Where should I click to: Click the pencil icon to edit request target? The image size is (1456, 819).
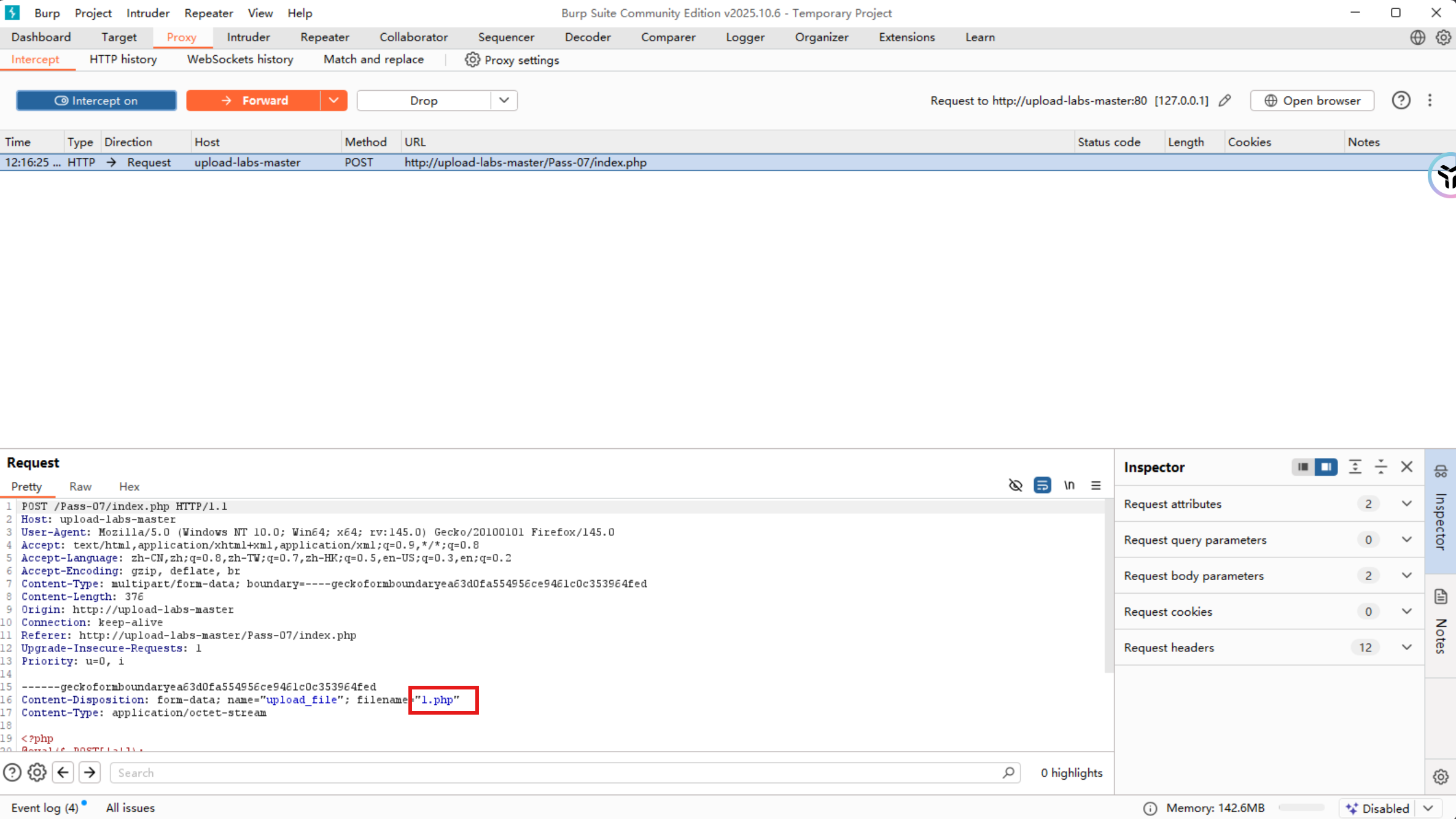[1224, 101]
